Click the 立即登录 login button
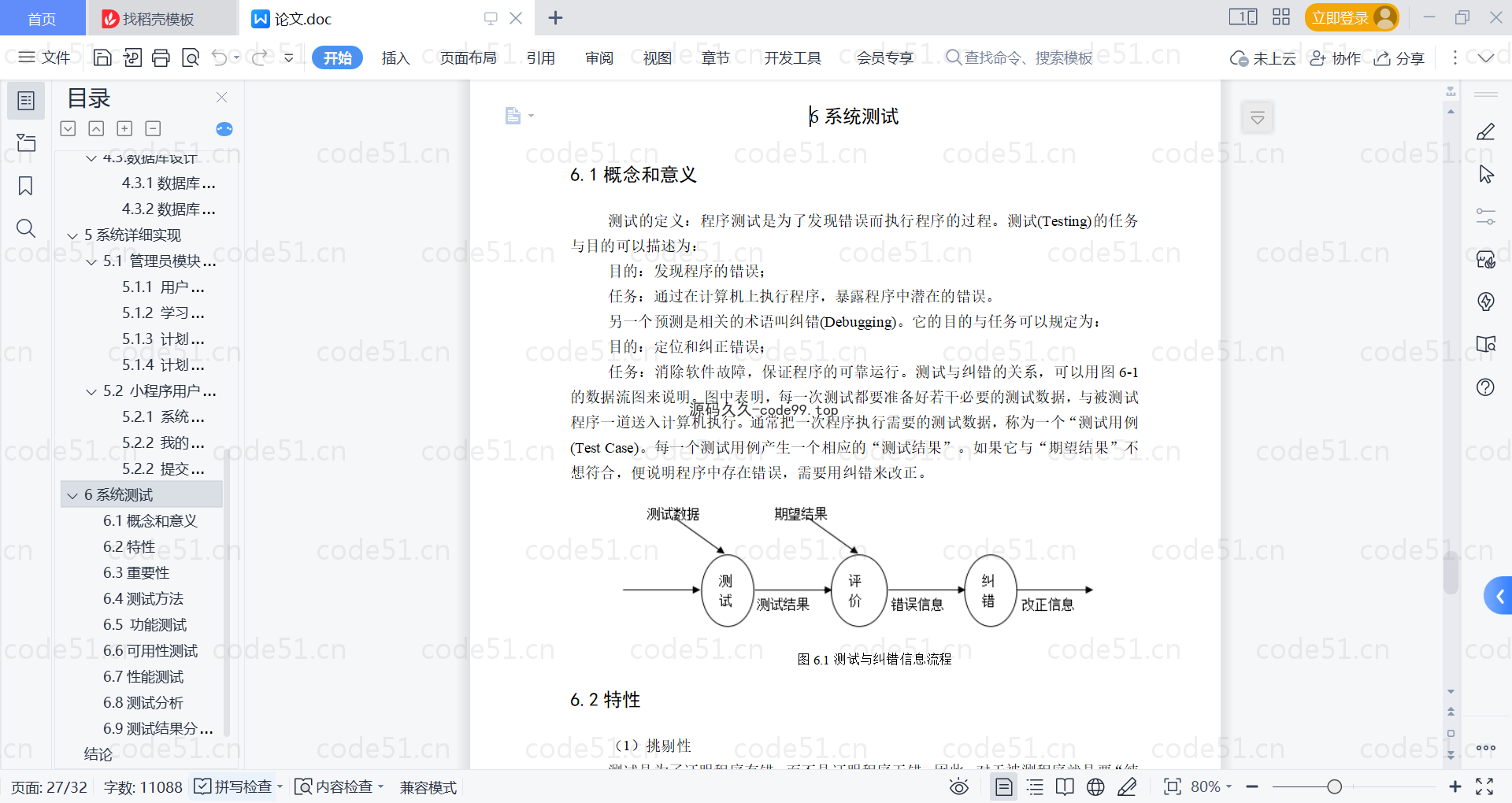This screenshot has width=1512, height=803. coord(1351,17)
